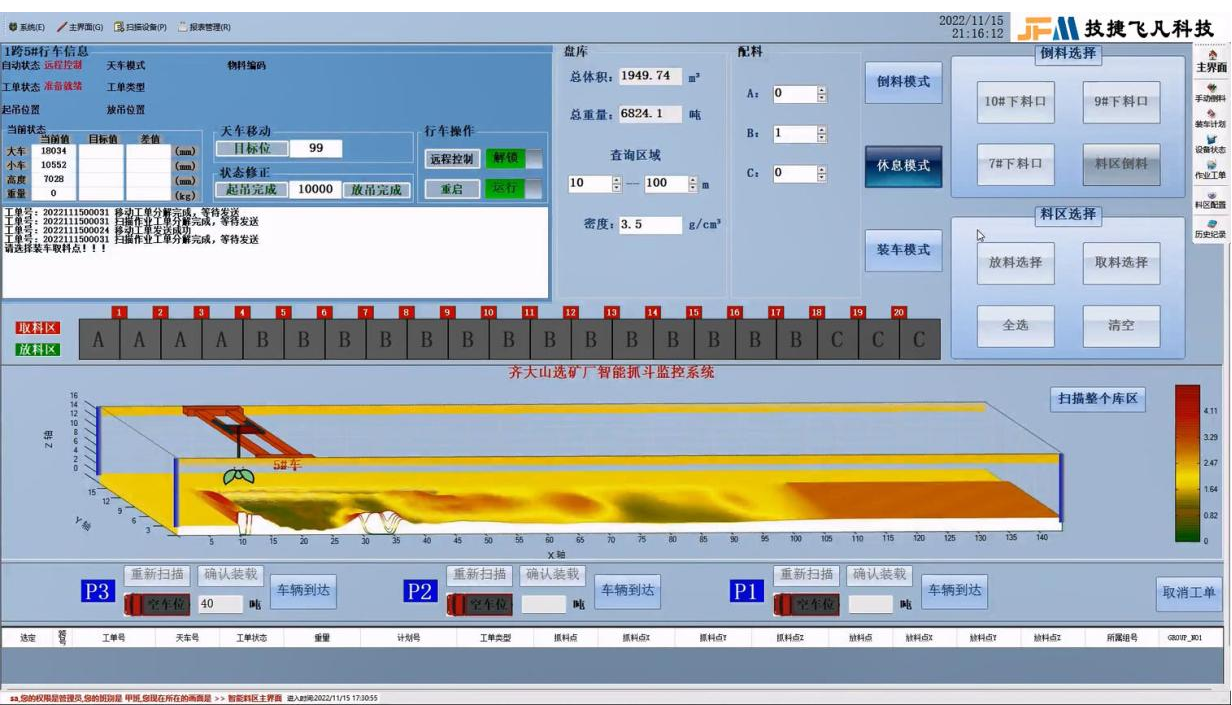The height and width of the screenshot is (705, 1232).
Task: Activate 休息模式
Action: [x=903, y=166]
